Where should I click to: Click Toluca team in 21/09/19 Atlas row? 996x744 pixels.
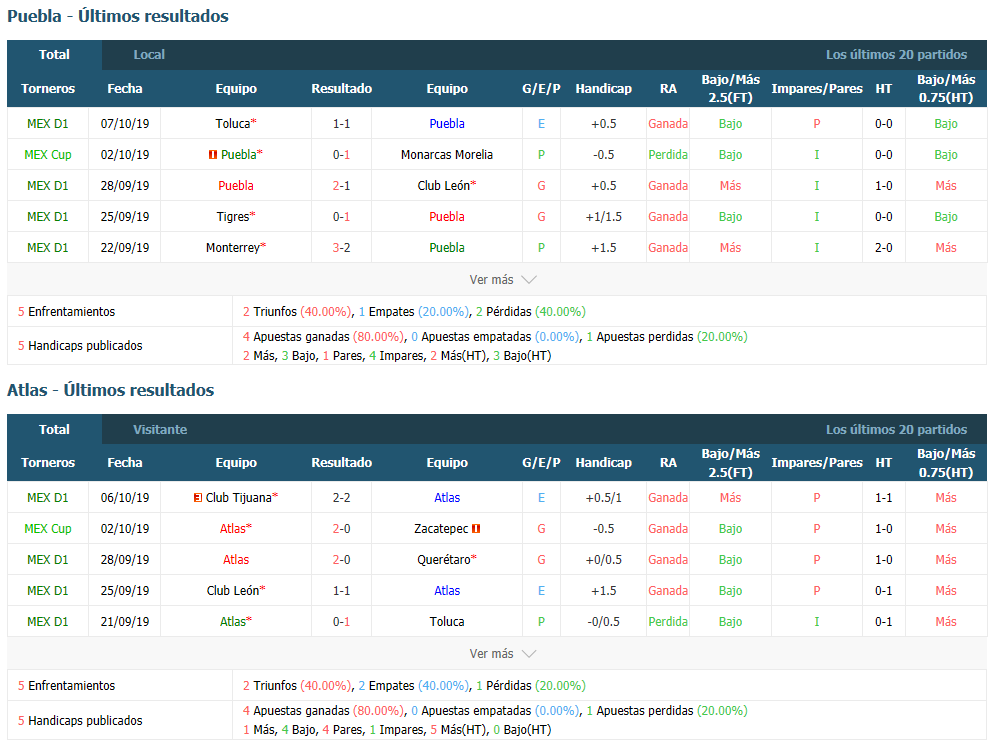pos(447,622)
